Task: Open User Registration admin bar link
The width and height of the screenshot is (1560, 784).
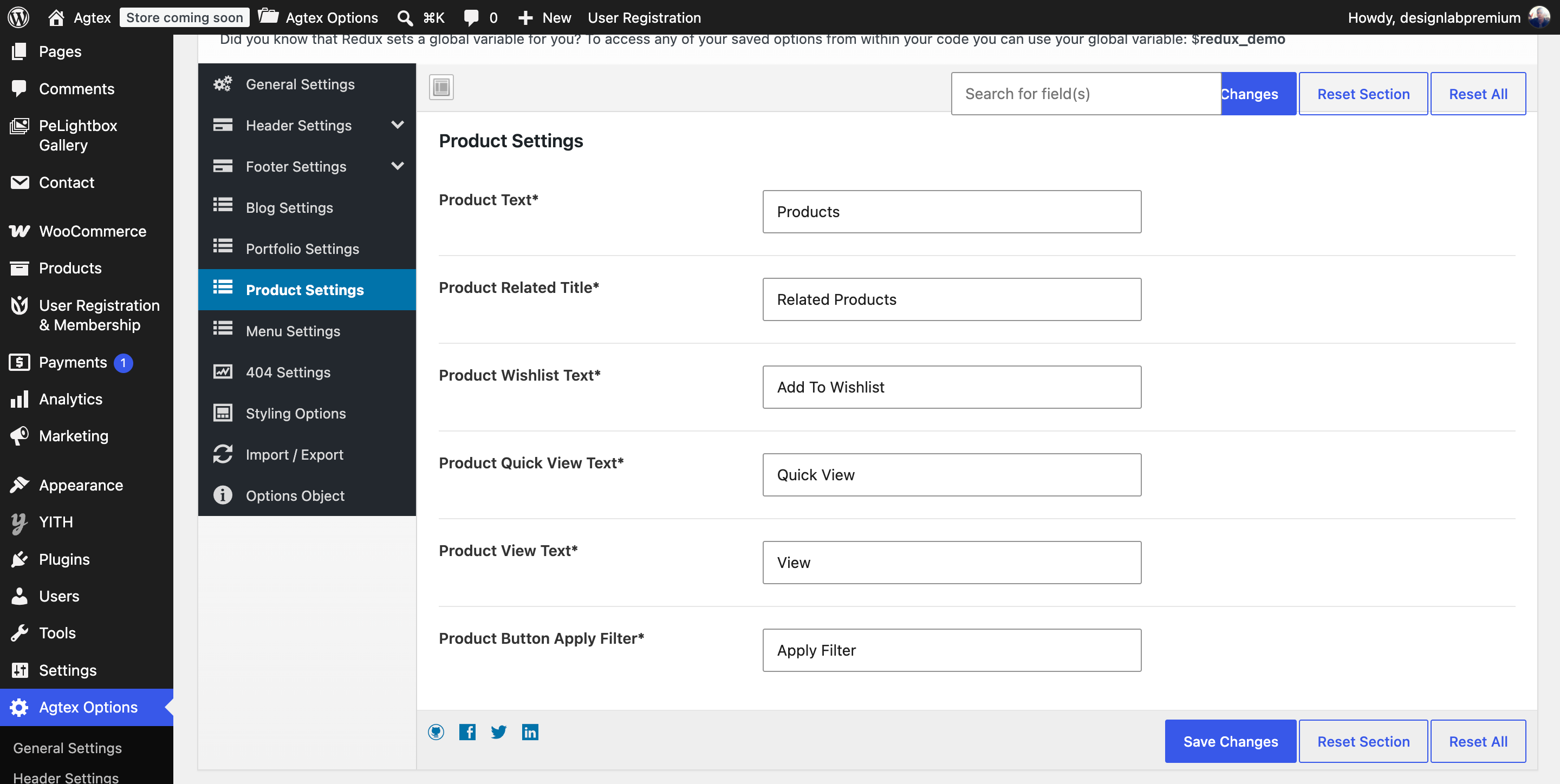Action: click(x=645, y=17)
